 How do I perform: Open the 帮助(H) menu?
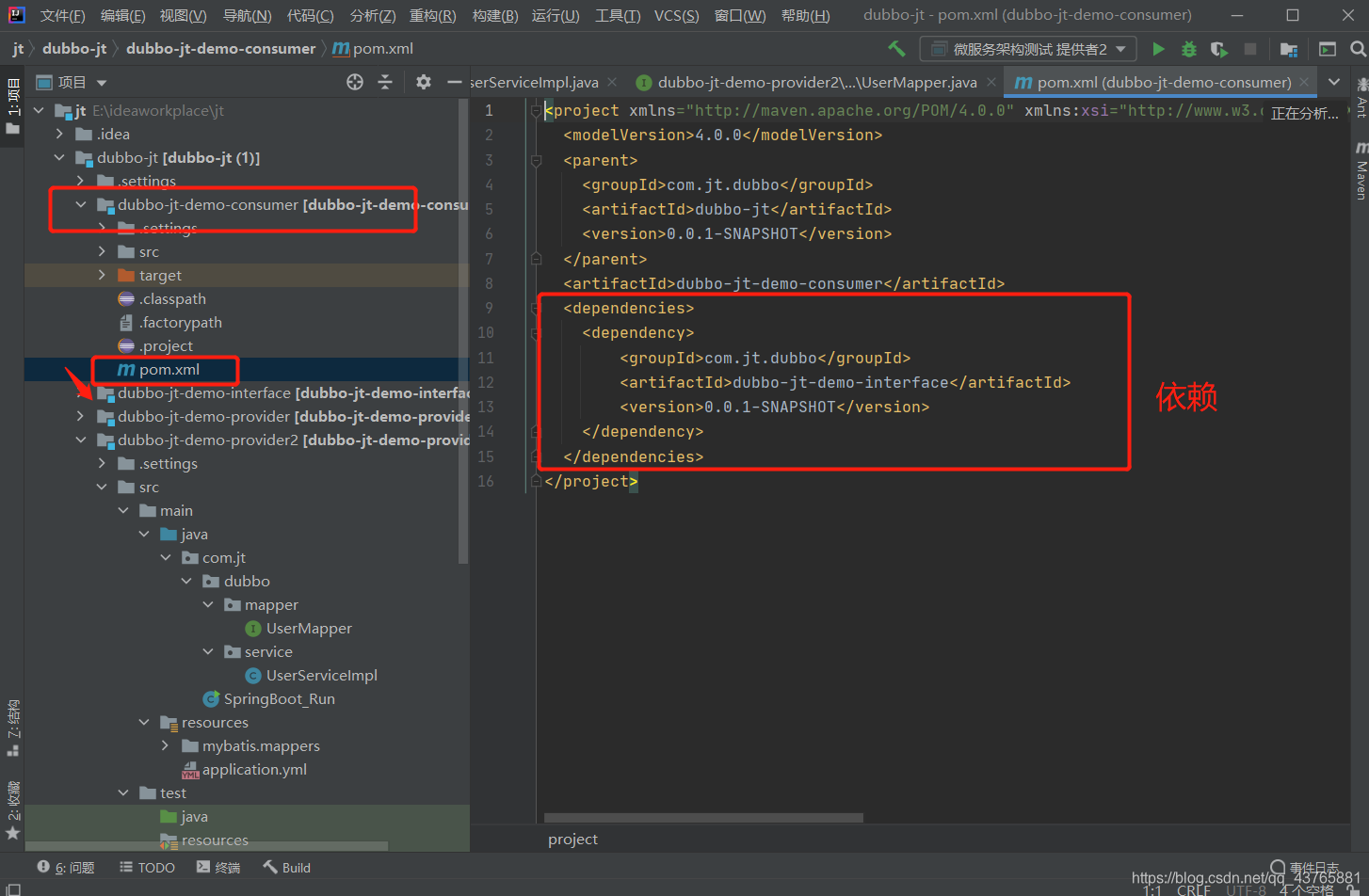tap(806, 15)
